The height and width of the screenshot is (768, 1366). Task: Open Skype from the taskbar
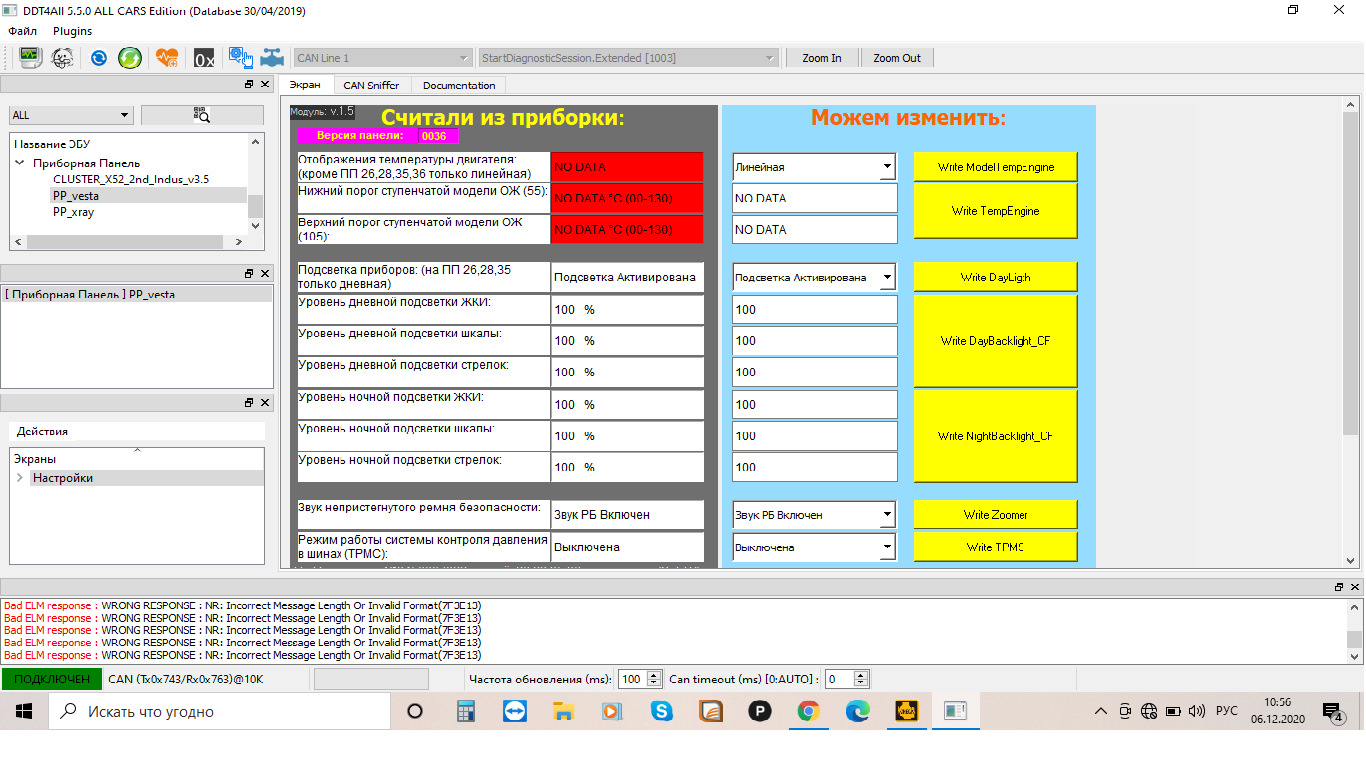coord(661,711)
